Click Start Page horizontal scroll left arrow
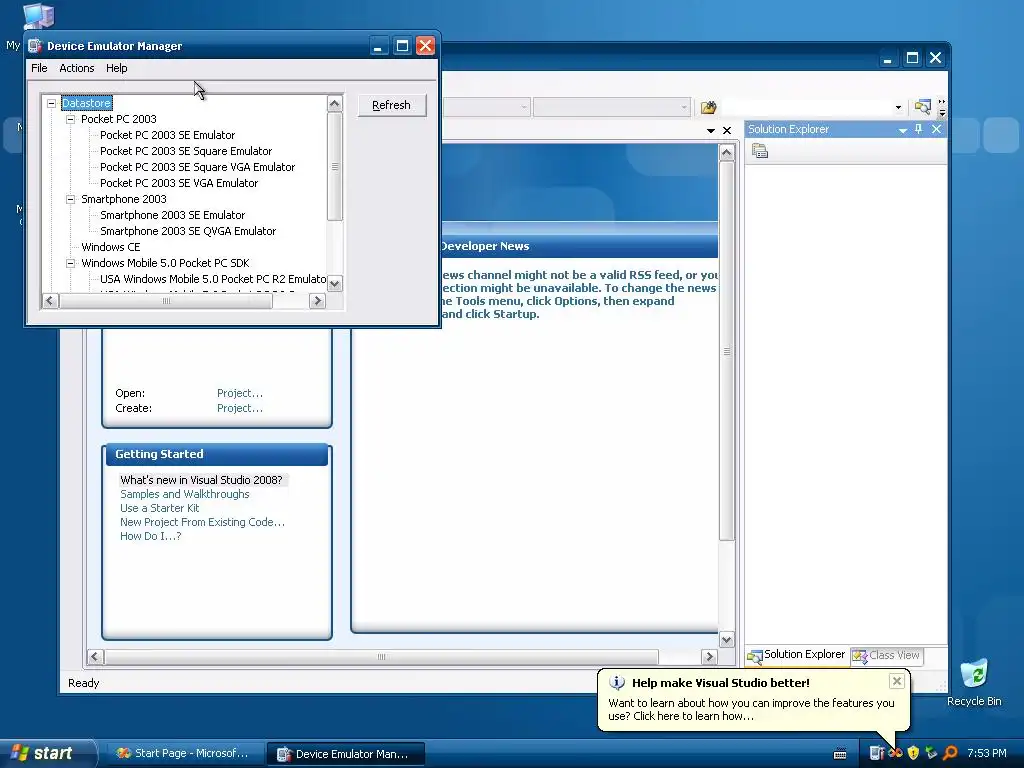The width and height of the screenshot is (1024, 768). (x=95, y=656)
